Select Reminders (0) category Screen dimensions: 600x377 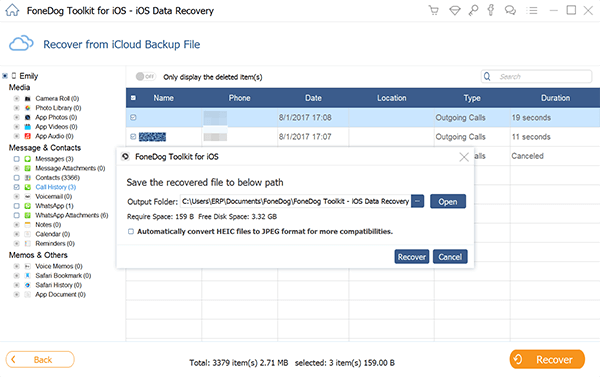pos(55,244)
